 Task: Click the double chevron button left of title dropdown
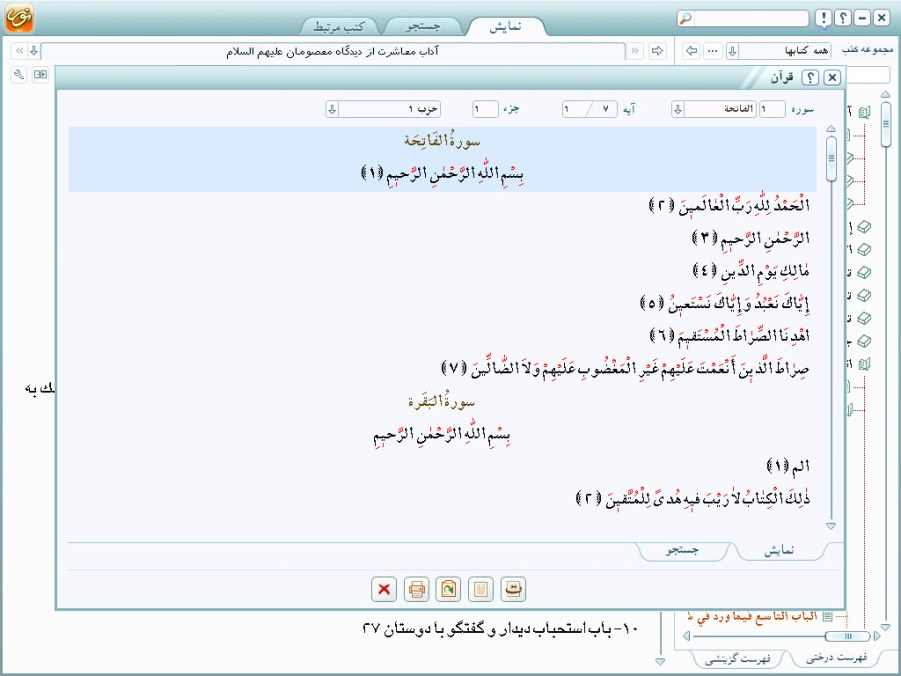point(19,51)
